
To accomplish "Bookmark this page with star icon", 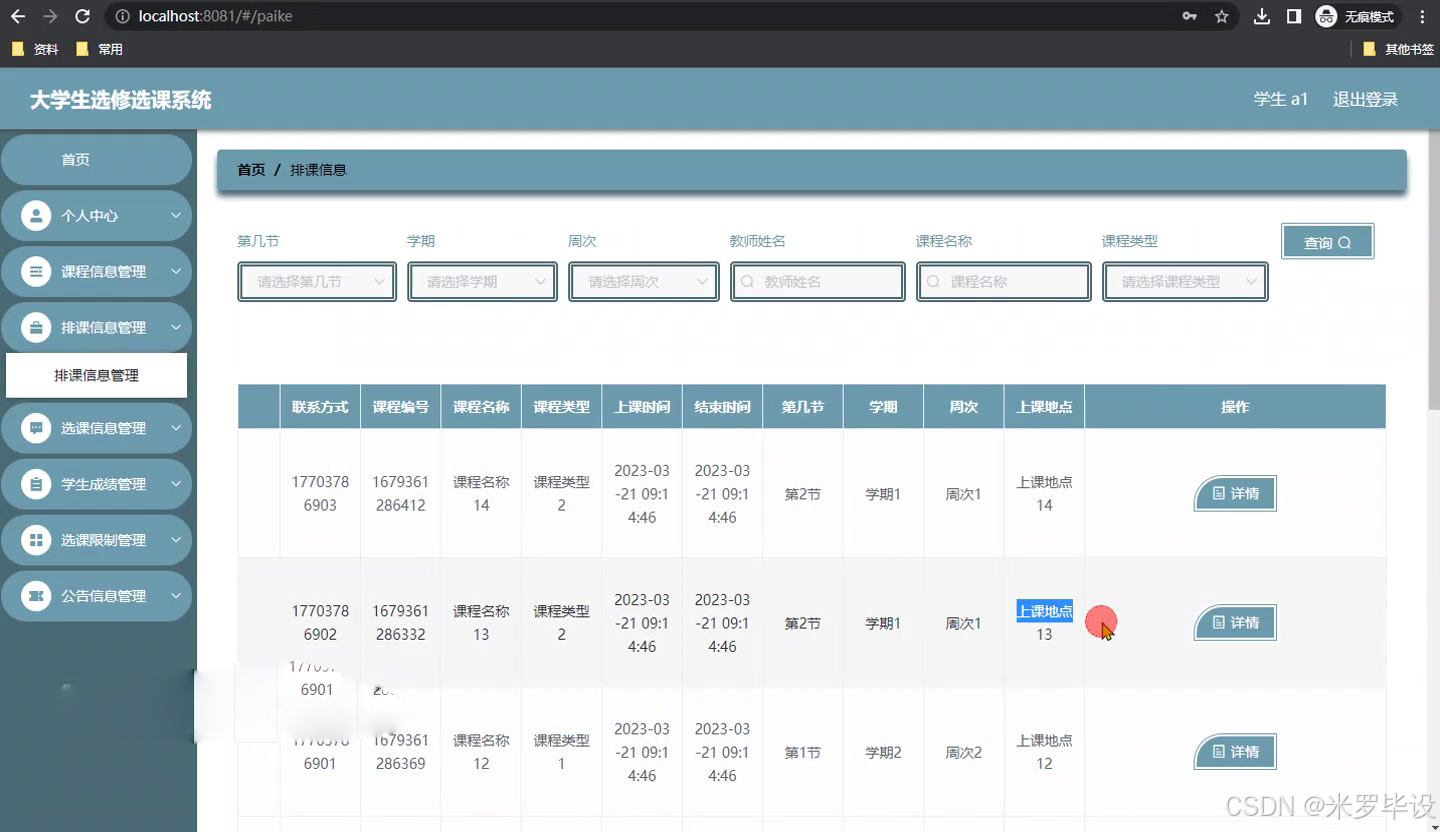I will (1221, 16).
